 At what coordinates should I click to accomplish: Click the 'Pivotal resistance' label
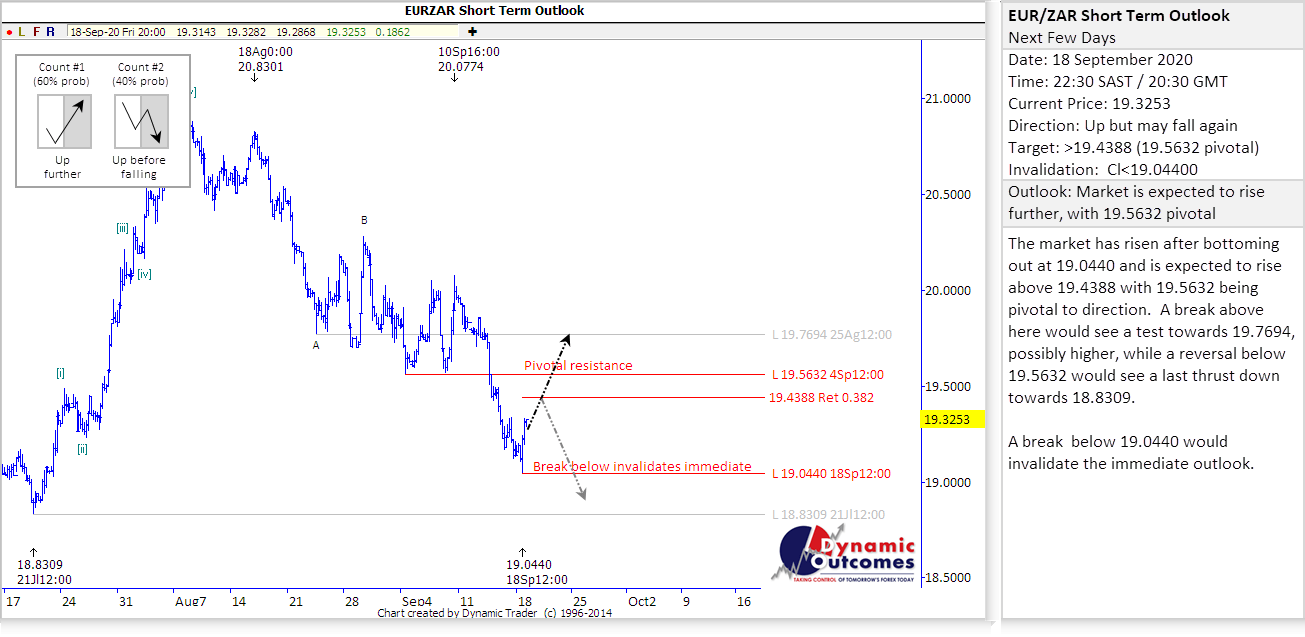click(578, 365)
